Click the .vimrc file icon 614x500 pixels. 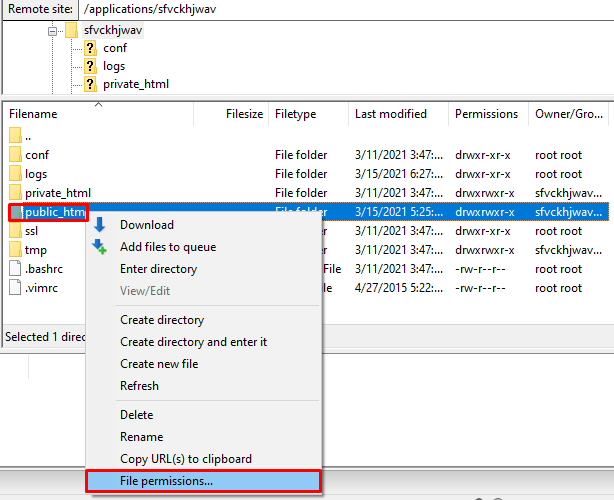[15, 287]
